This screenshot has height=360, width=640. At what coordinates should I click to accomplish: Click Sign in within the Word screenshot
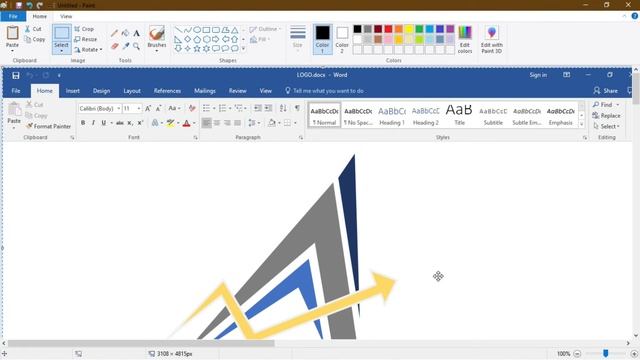coord(538,75)
